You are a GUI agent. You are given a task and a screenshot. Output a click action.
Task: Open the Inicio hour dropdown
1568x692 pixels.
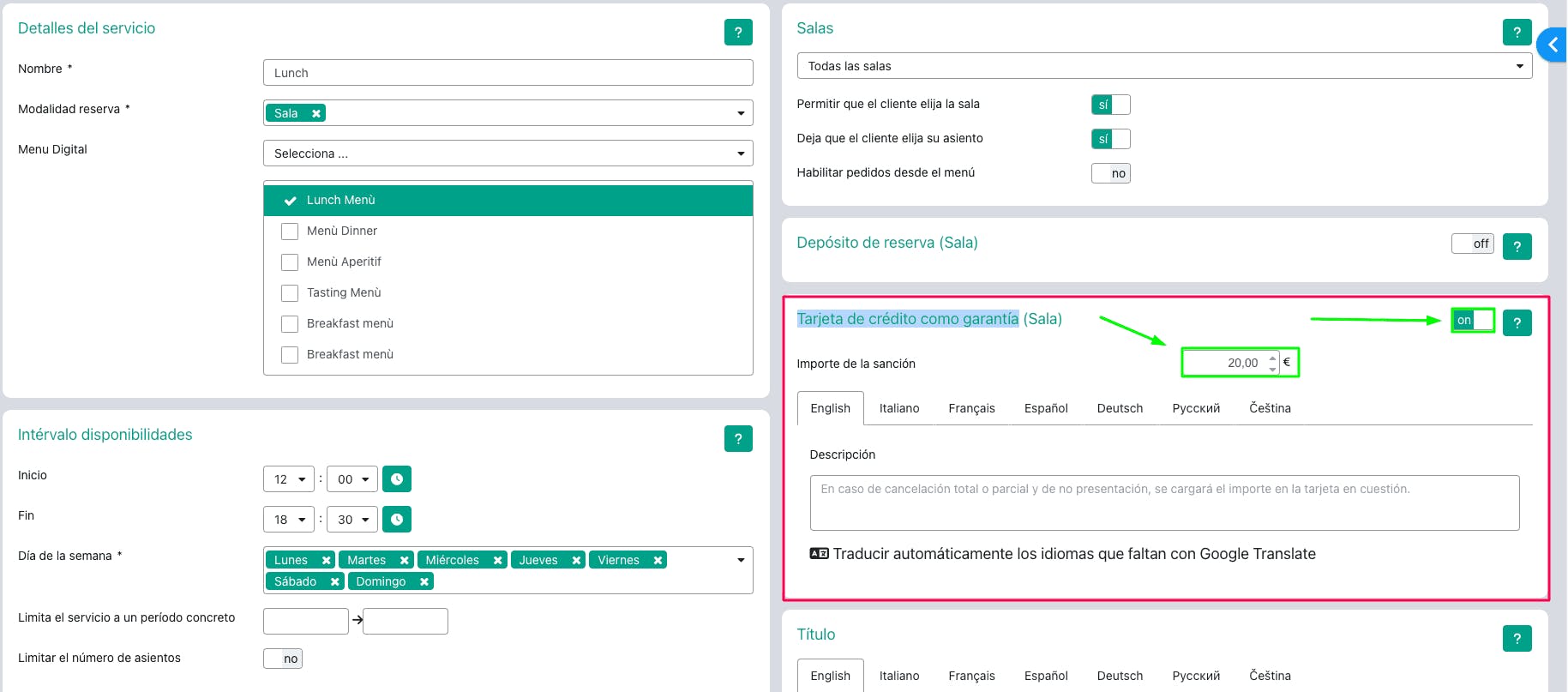pos(289,479)
